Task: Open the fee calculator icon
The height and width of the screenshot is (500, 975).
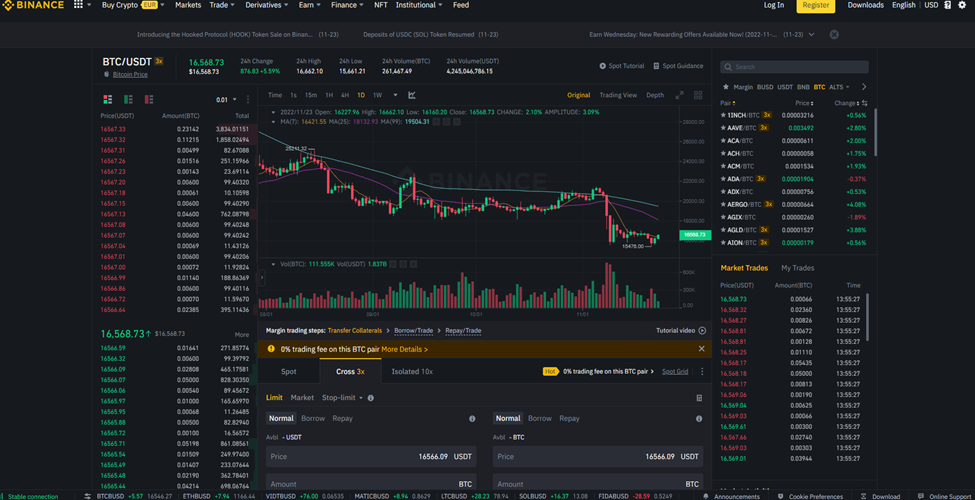Action: click(699, 398)
